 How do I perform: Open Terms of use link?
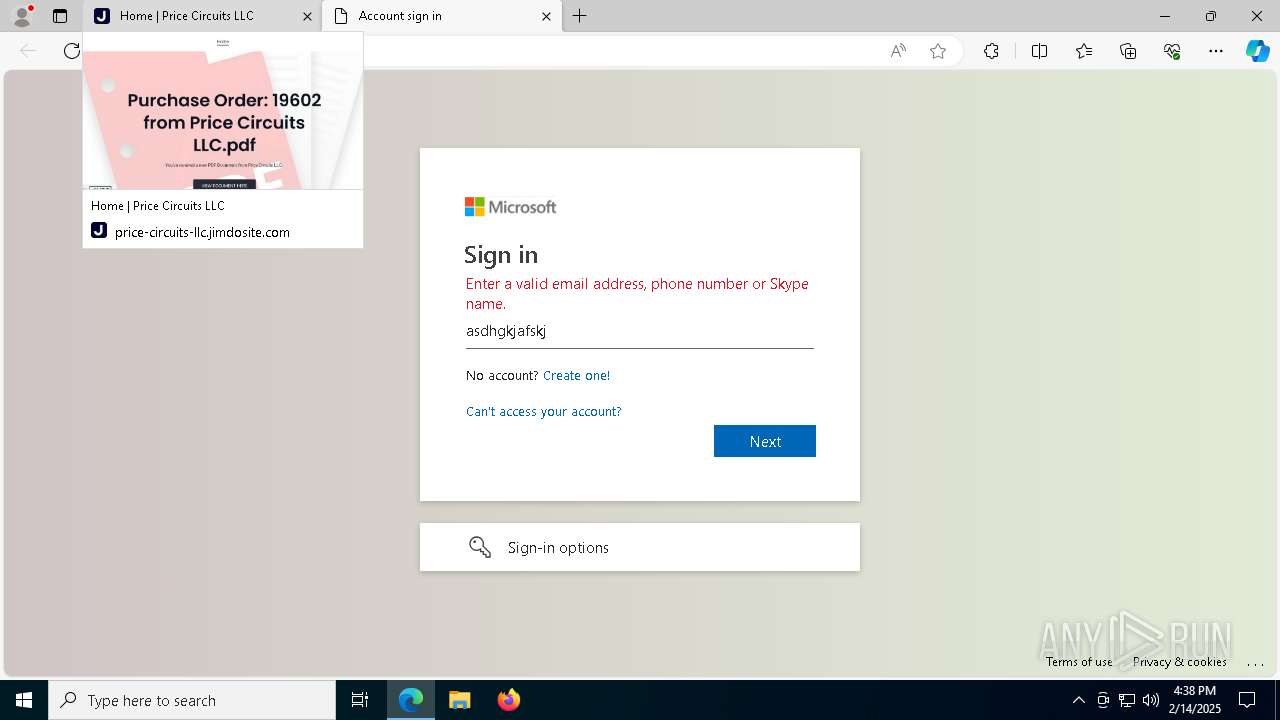coord(1079,662)
